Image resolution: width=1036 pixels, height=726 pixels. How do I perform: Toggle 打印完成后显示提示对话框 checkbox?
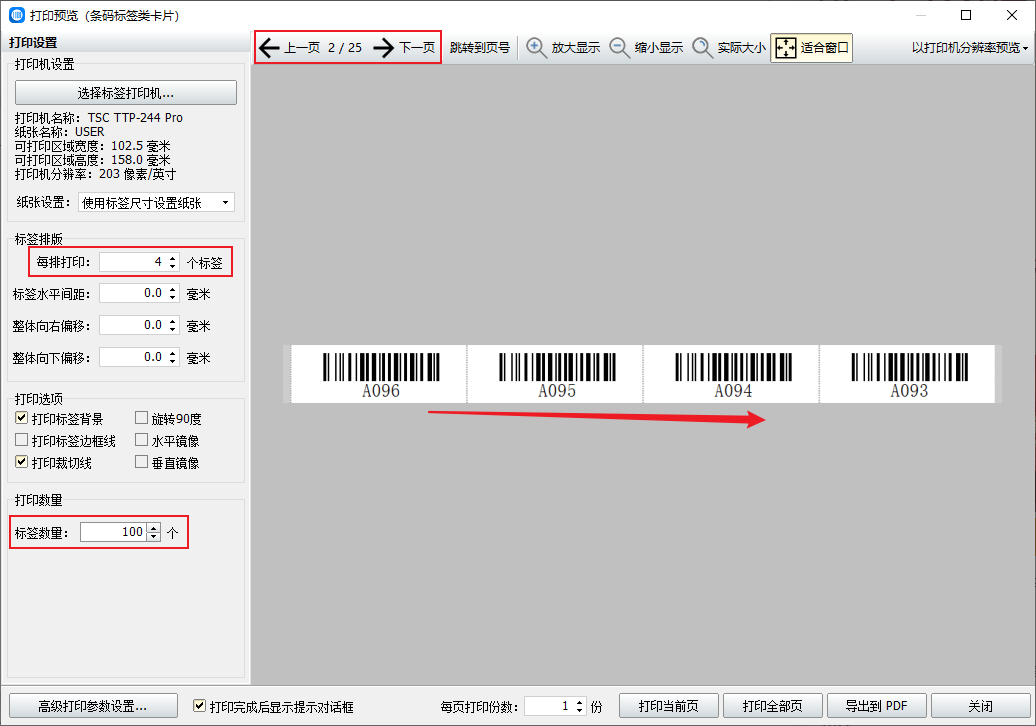click(199, 706)
